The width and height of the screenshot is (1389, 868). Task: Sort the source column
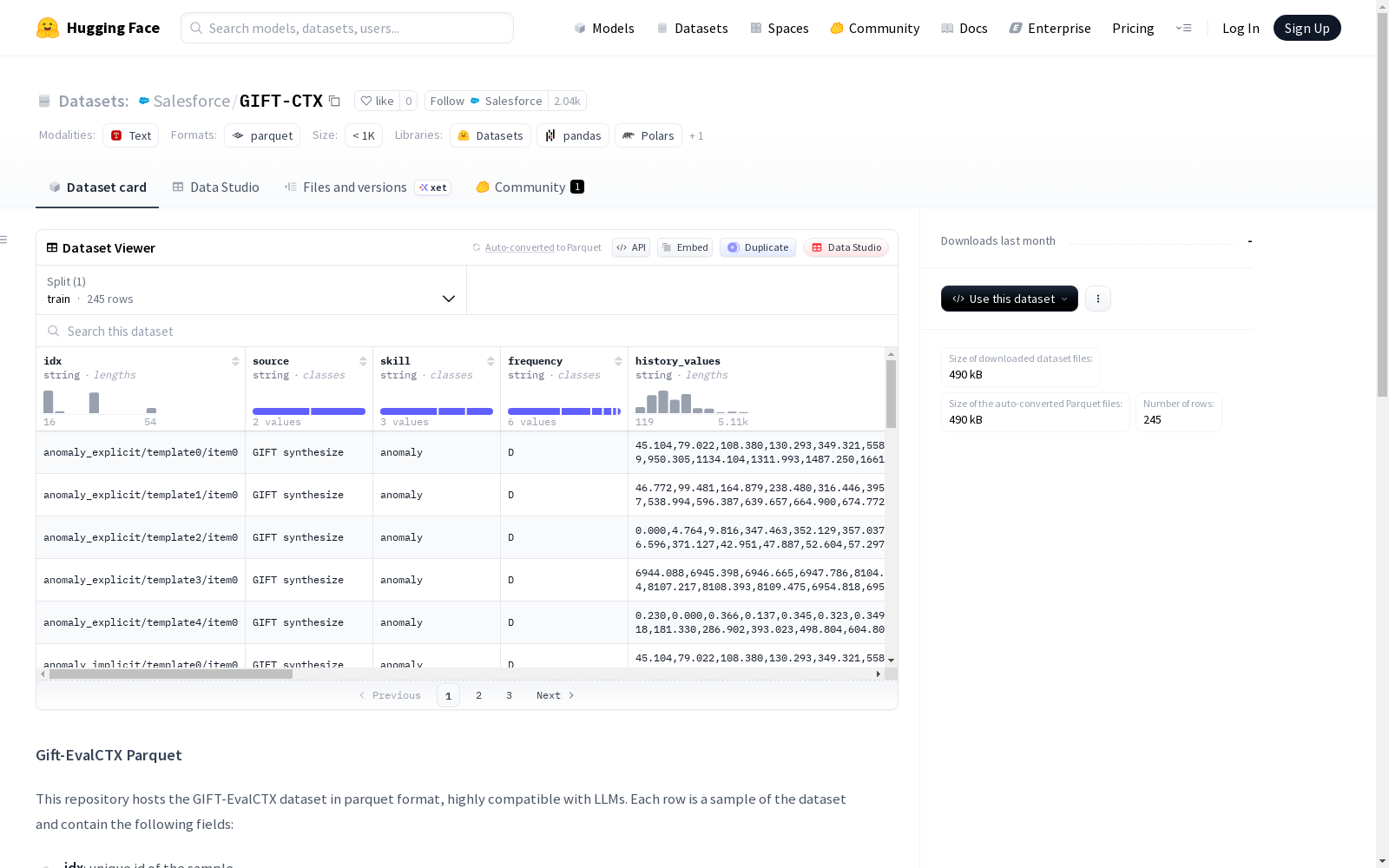click(363, 361)
